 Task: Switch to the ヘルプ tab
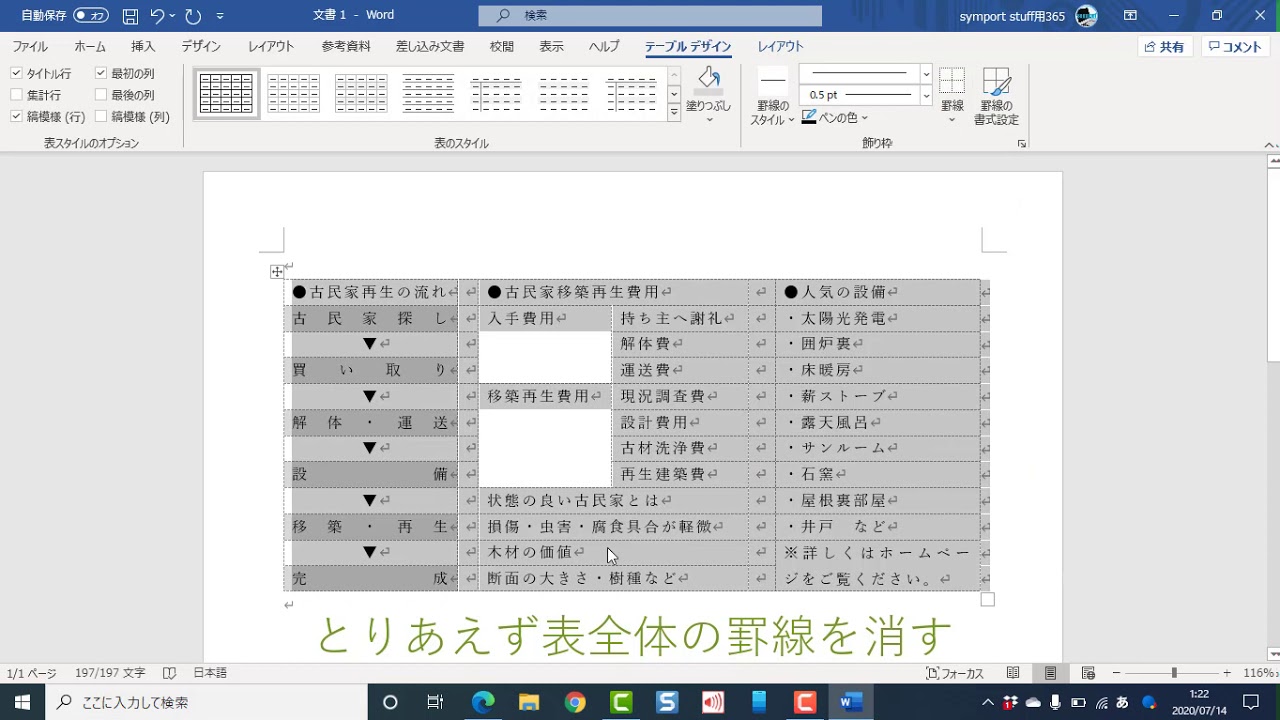[604, 47]
